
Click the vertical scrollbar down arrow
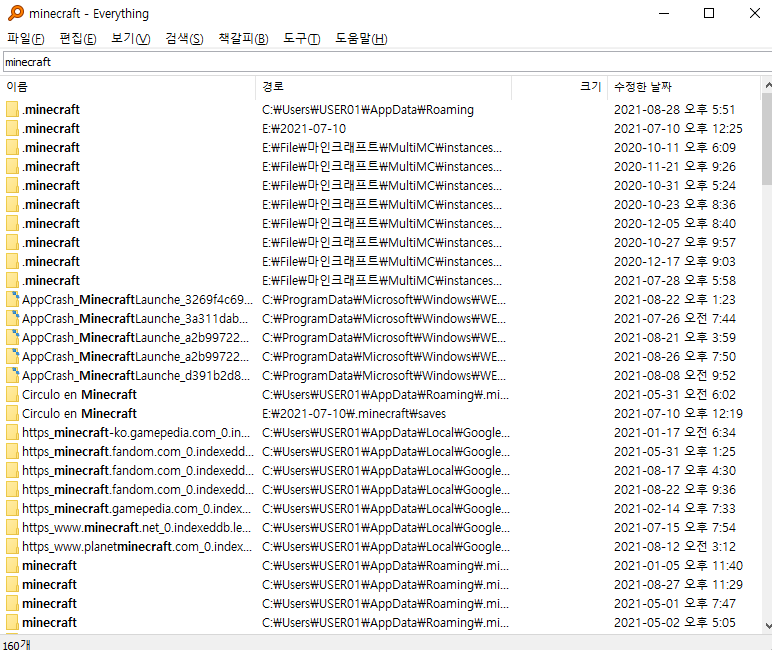(x=767, y=626)
